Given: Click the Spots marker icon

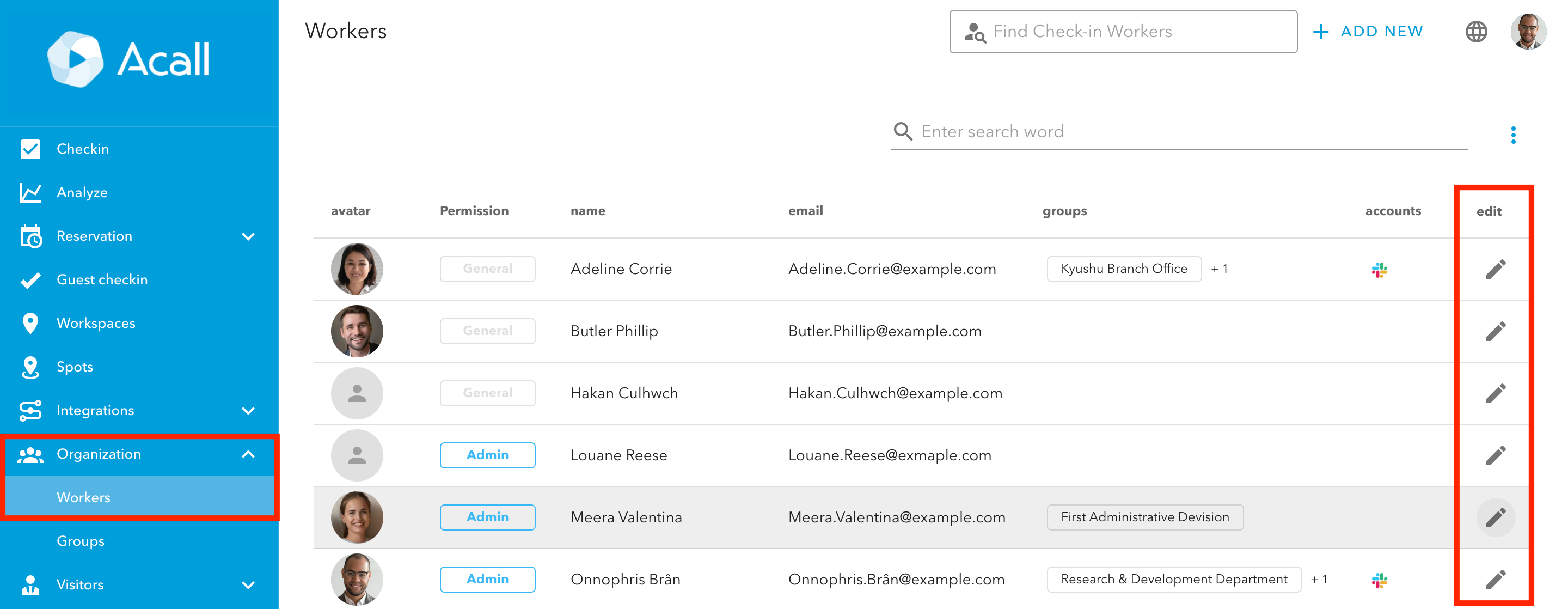Looking at the screenshot, I should tap(30, 367).
